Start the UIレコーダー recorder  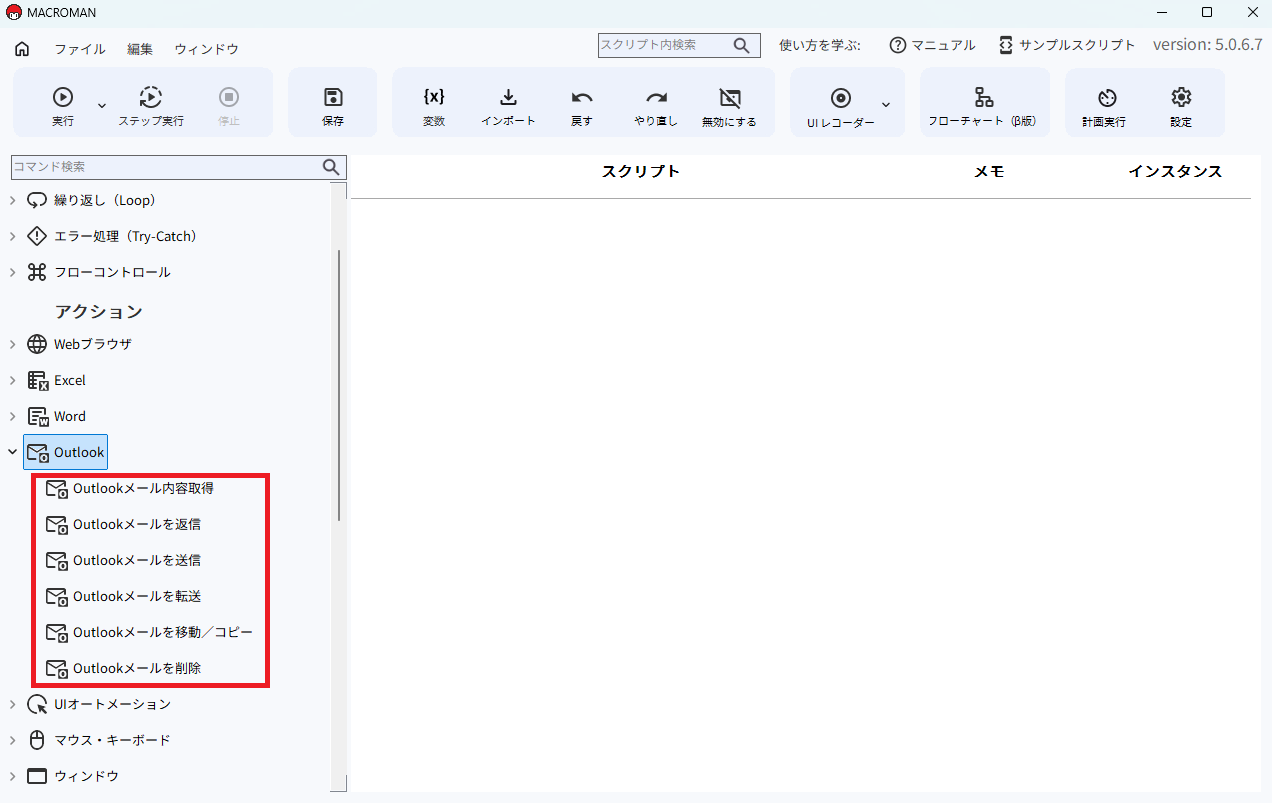pyautogui.click(x=841, y=107)
